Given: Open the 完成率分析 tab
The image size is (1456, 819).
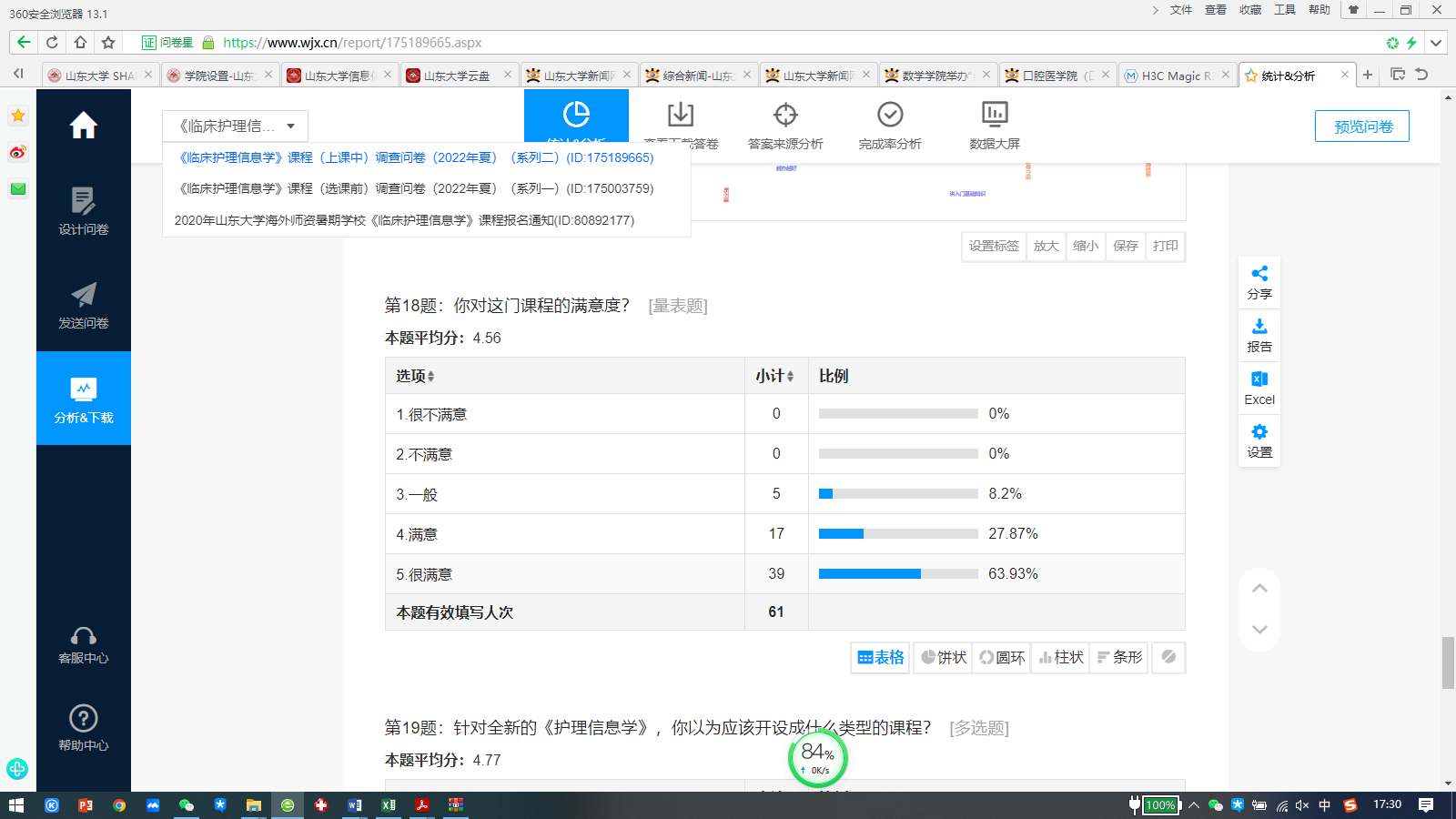Looking at the screenshot, I should point(890,126).
